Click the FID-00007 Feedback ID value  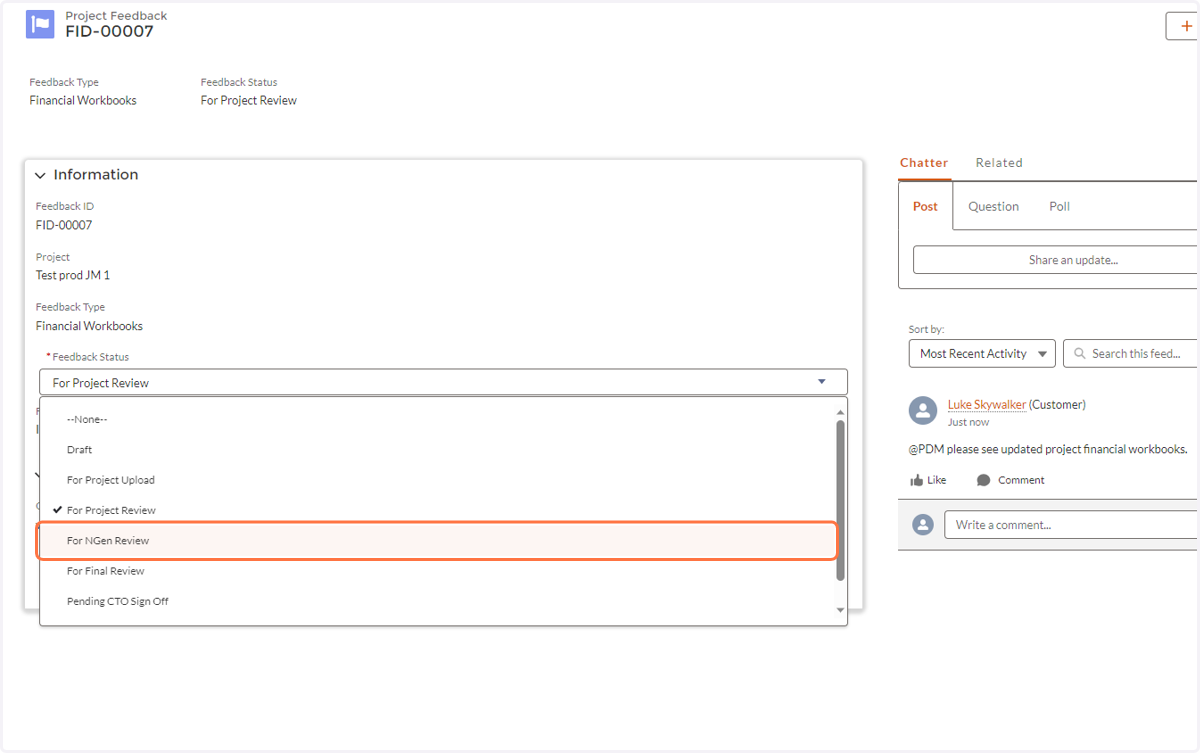point(64,225)
